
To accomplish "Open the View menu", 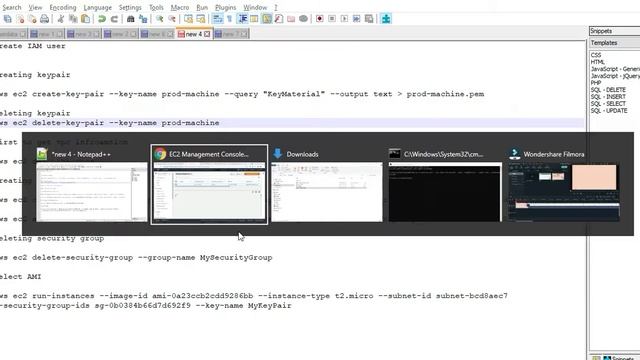I will [36, 7].
